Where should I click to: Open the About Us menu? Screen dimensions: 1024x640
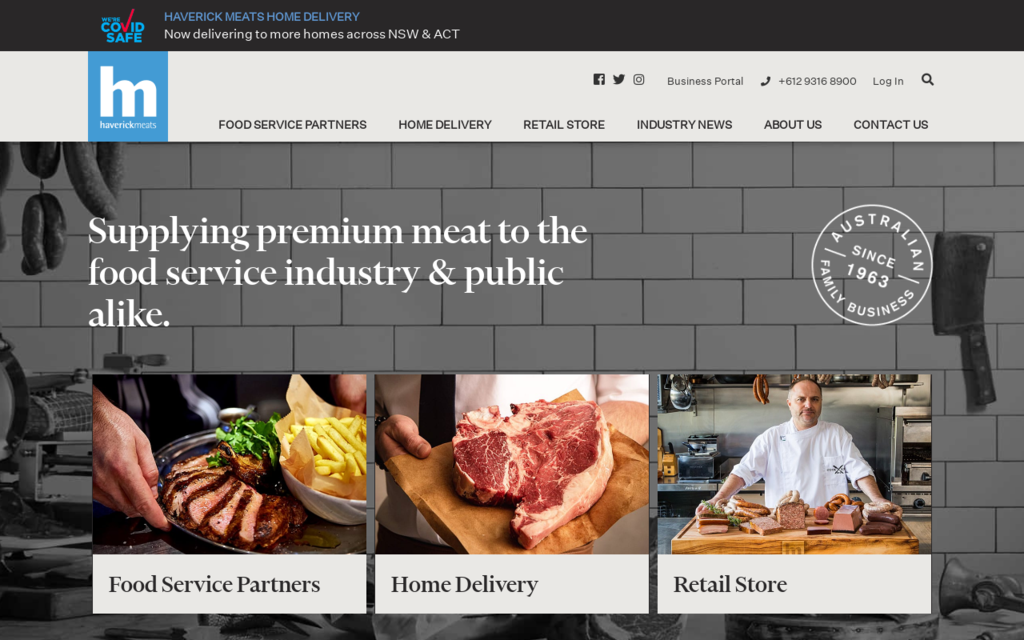pyautogui.click(x=793, y=124)
